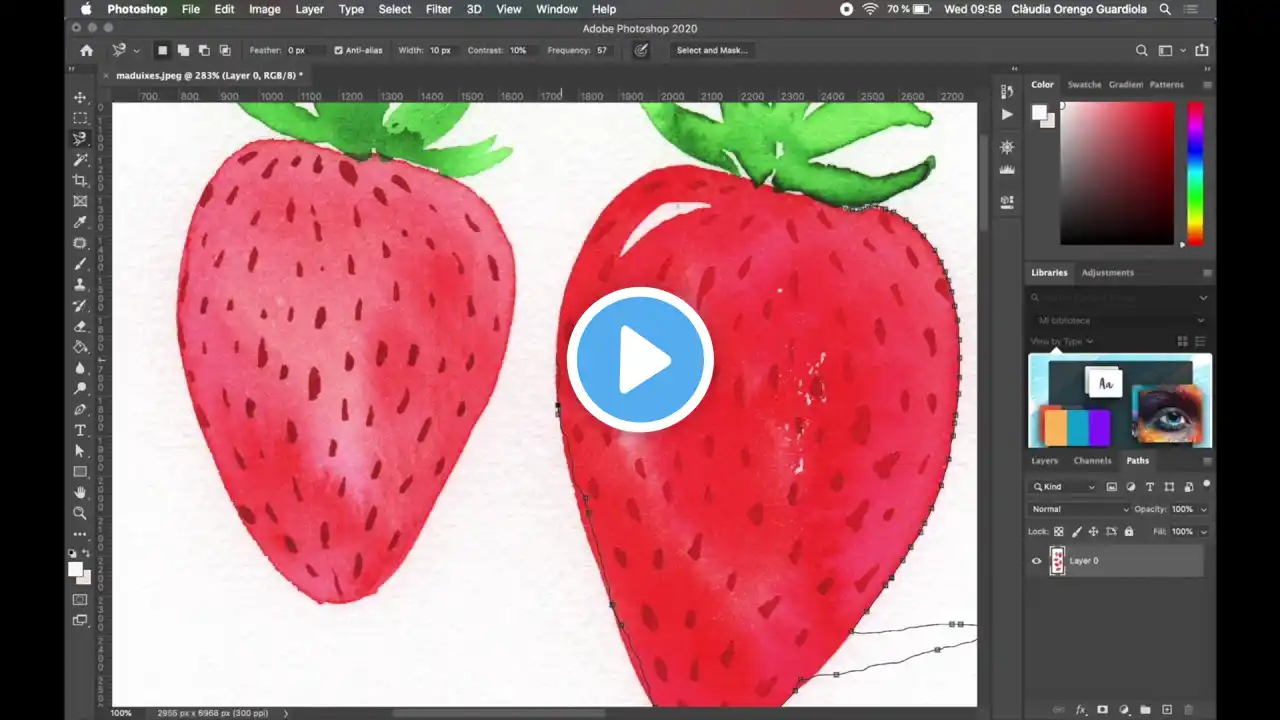This screenshot has width=1280, height=720.
Task: Click the Select and Mask button
Action: [712, 50]
